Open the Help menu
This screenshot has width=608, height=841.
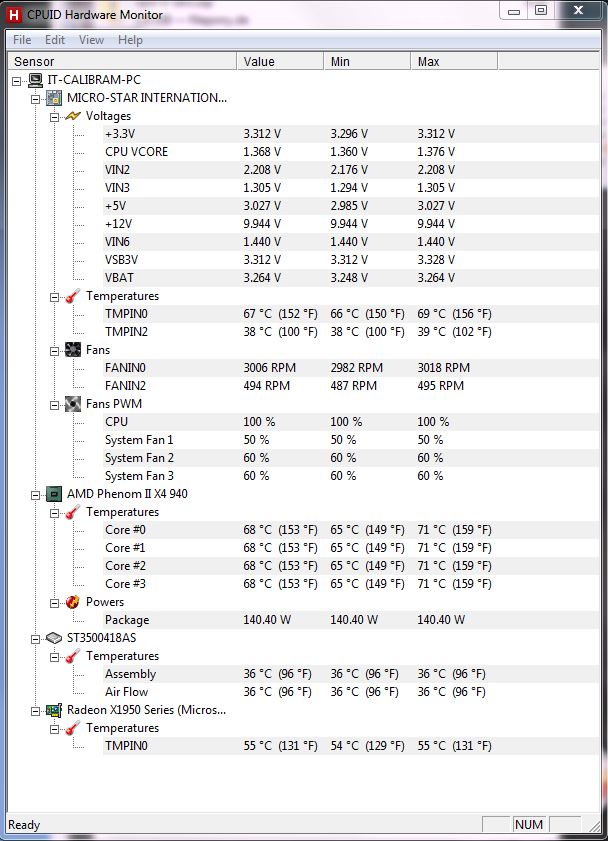point(130,40)
